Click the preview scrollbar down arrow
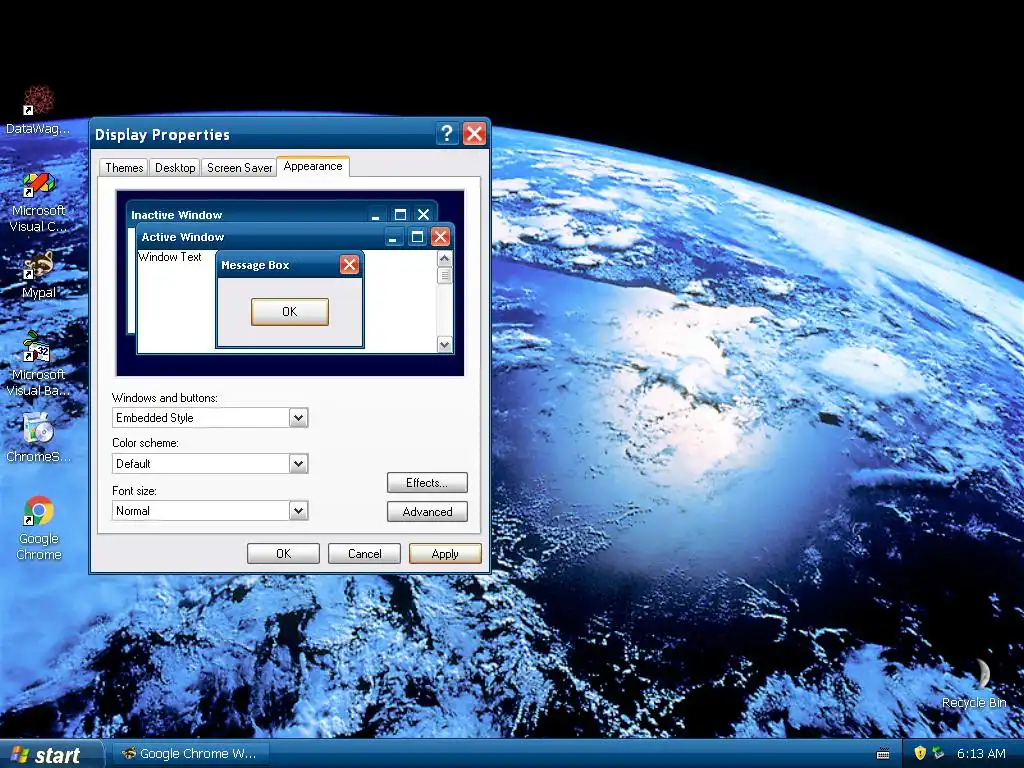 tap(445, 344)
